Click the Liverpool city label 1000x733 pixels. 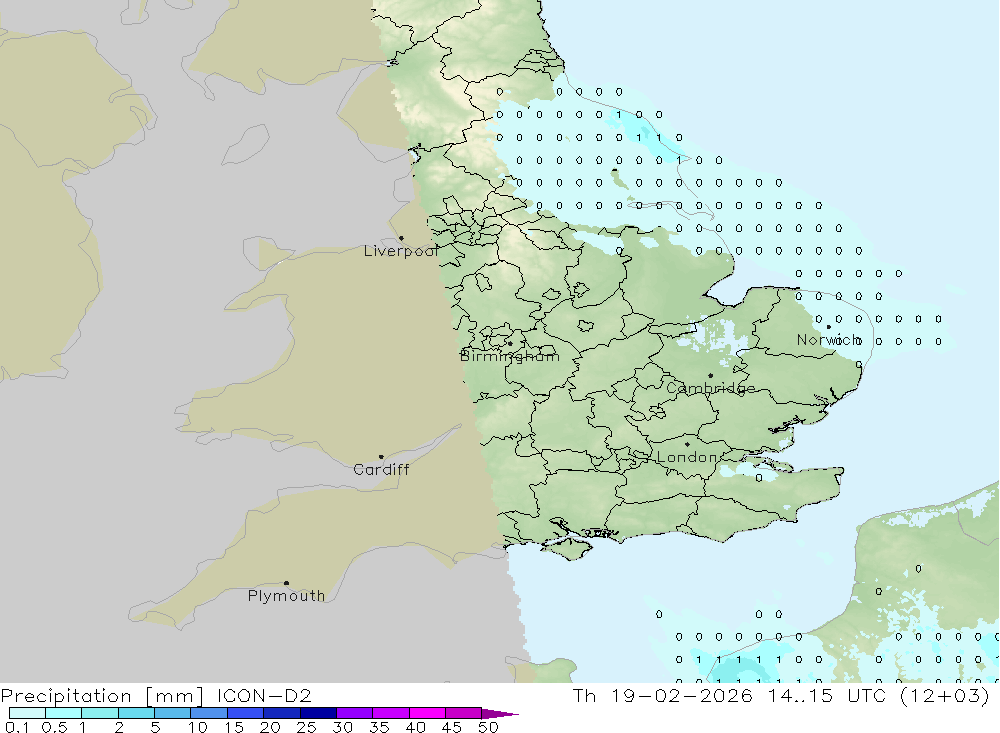click(401, 251)
